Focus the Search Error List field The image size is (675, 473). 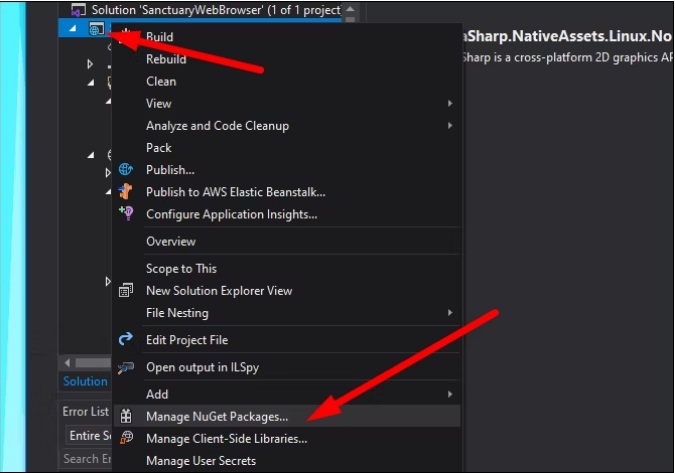point(87,459)
